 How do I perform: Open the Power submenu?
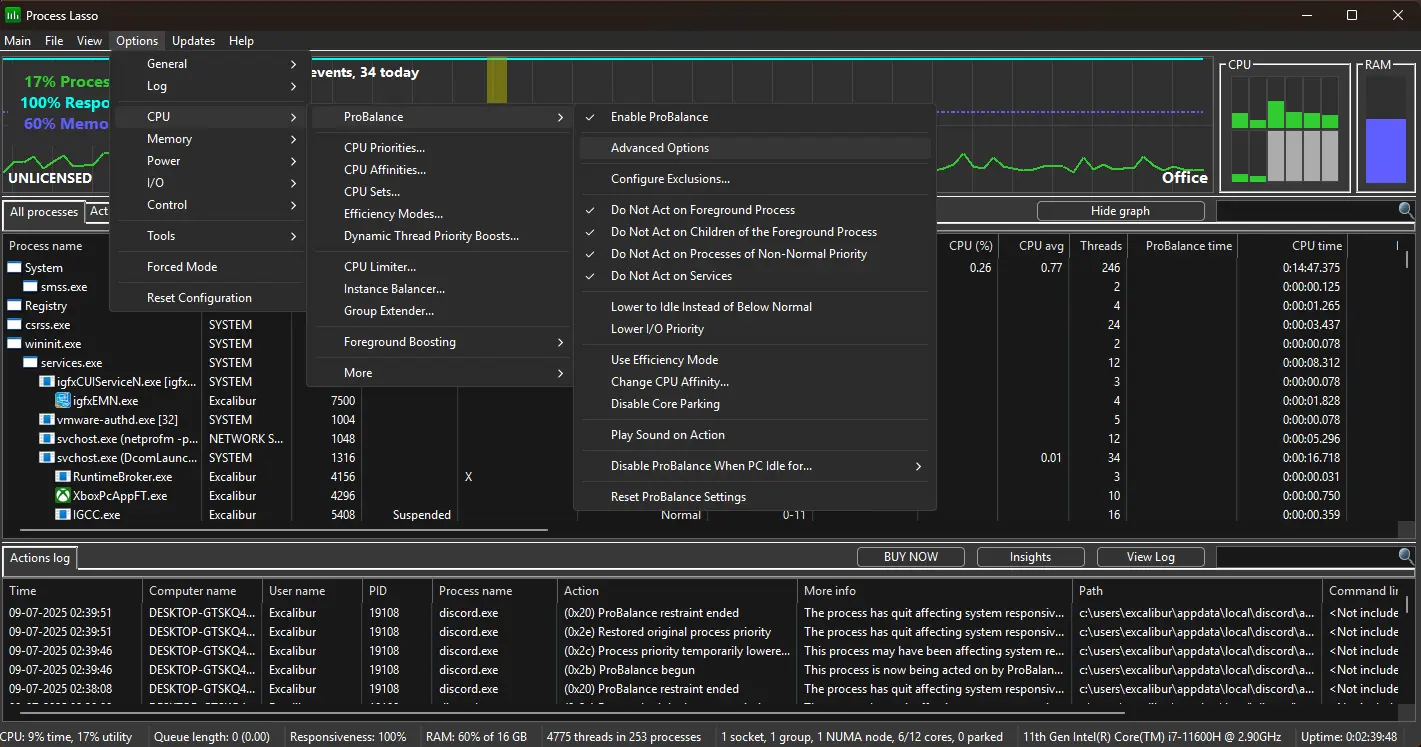tap(210, 161)
